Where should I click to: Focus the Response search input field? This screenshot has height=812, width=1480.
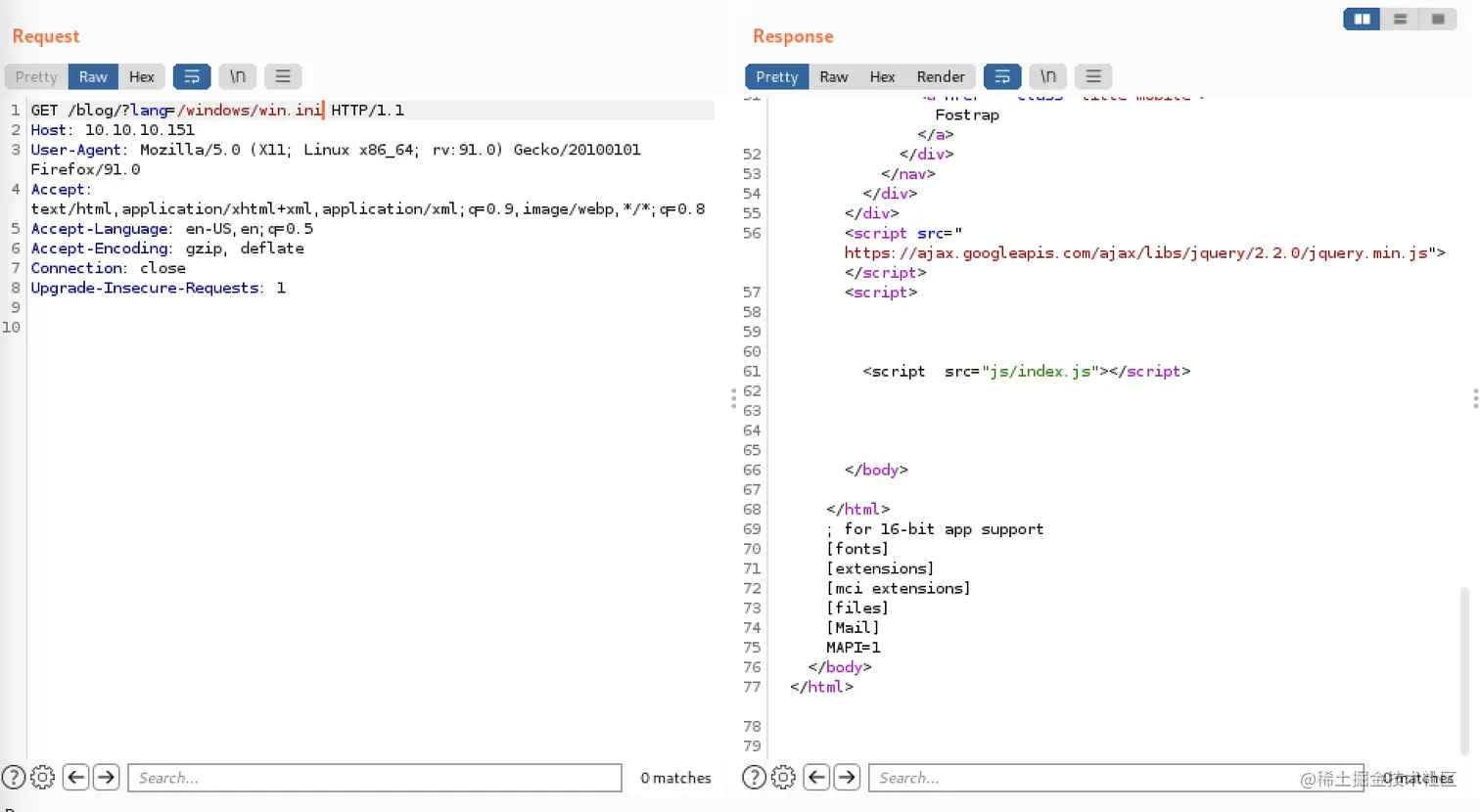(1116, 778)
